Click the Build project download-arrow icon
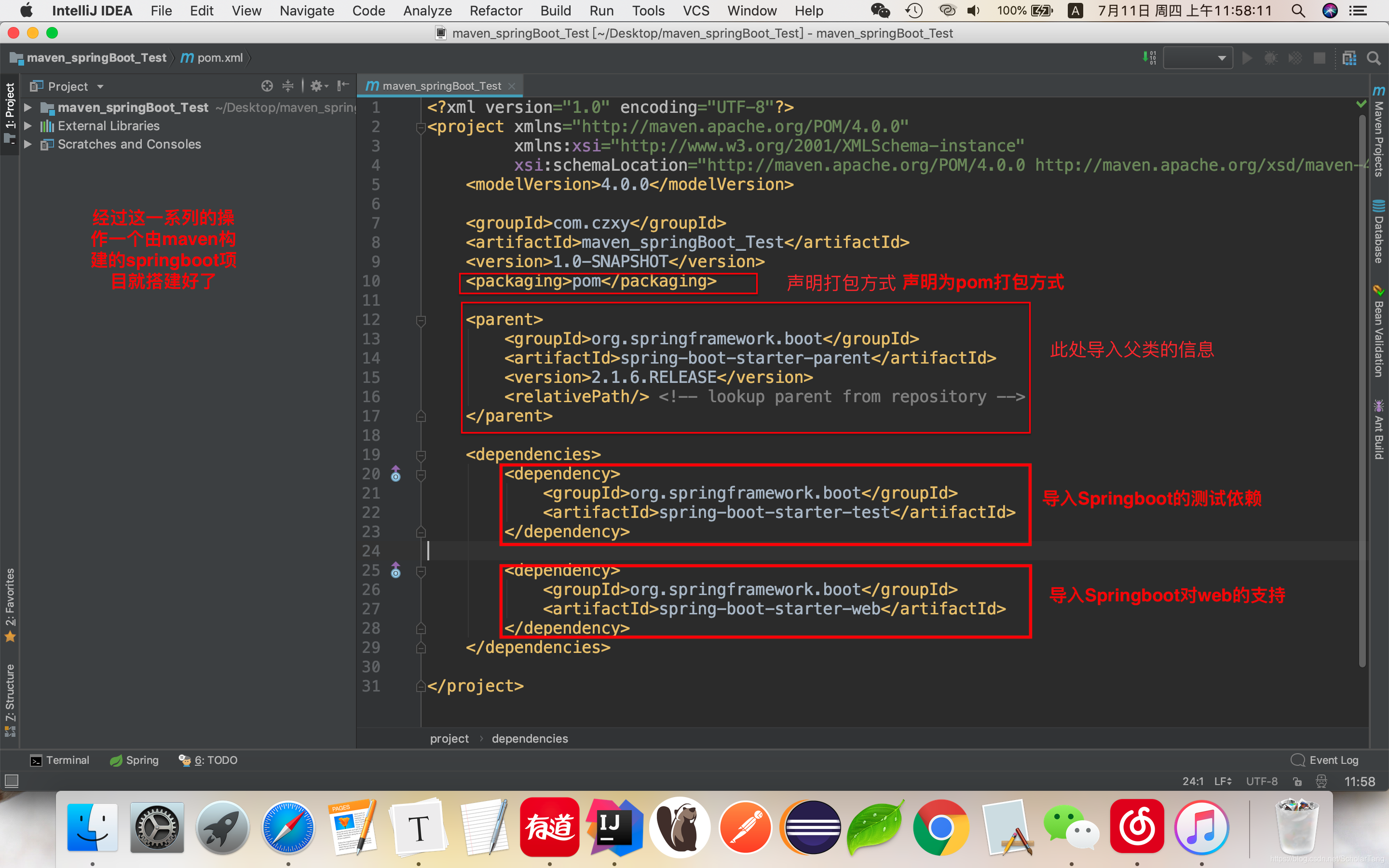The height and width of the screenshot is (868, 1389). coord(1148,57)
